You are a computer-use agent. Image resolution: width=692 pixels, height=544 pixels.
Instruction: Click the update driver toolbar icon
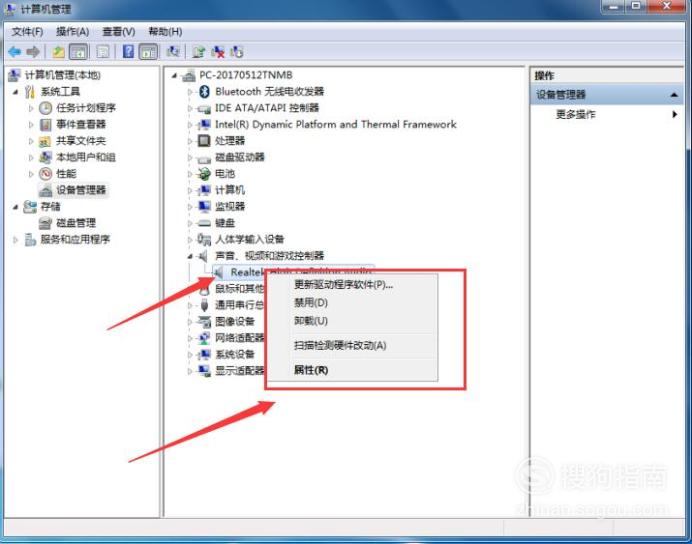(x=198, y=52)
